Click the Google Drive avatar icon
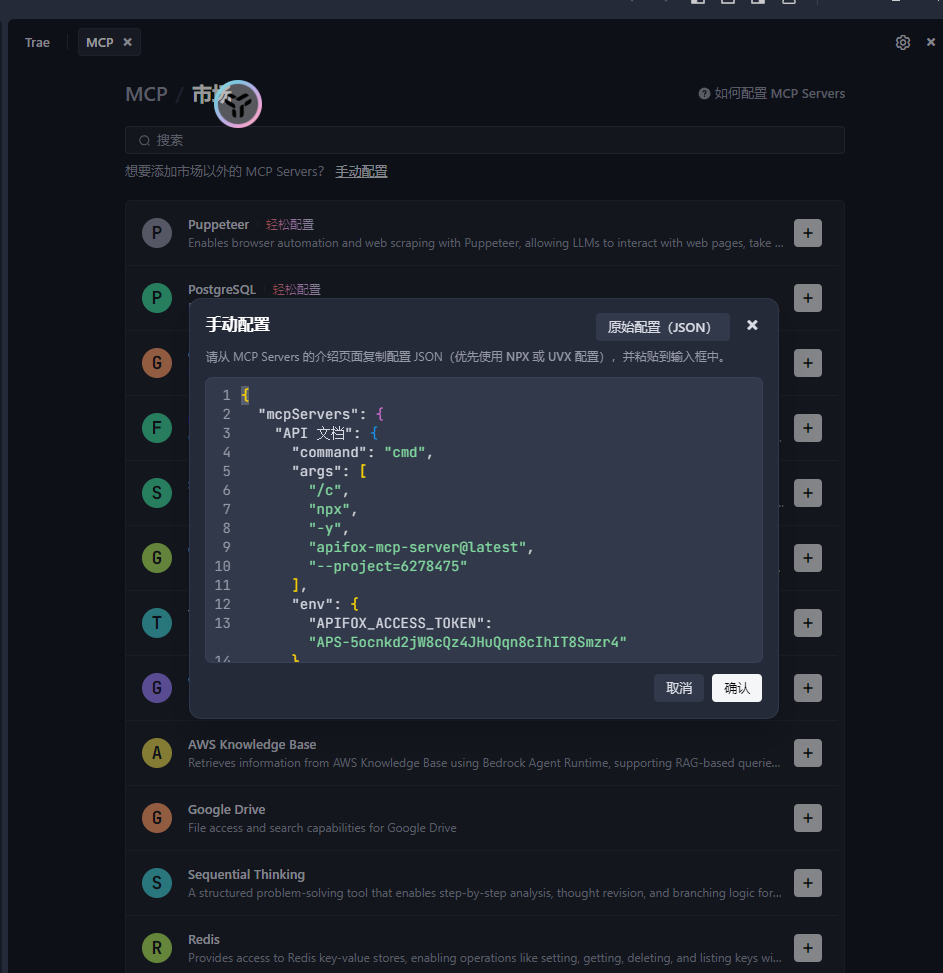 (157, 818)
